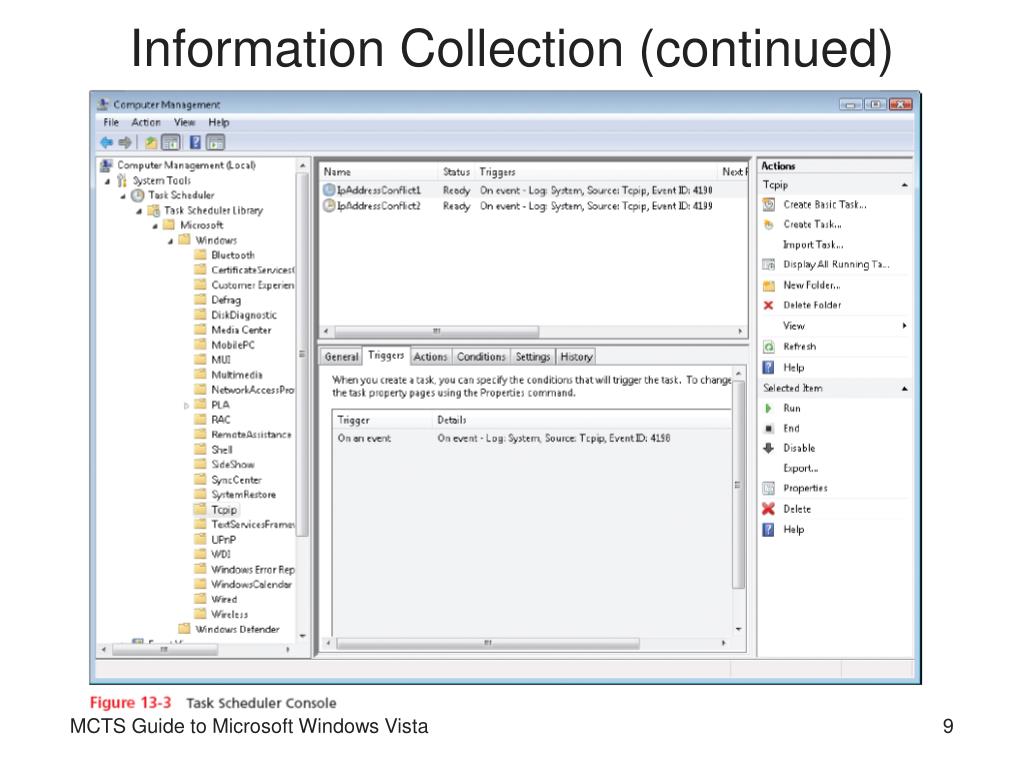Click the Forward arrow toolbar icon
The width and height of the screenshot is (1024, 768).
coord(125,142)
